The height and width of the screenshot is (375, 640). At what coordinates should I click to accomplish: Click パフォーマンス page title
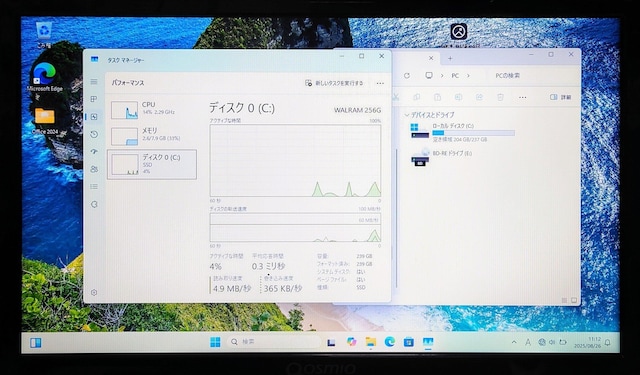click(x=128, y=83)
